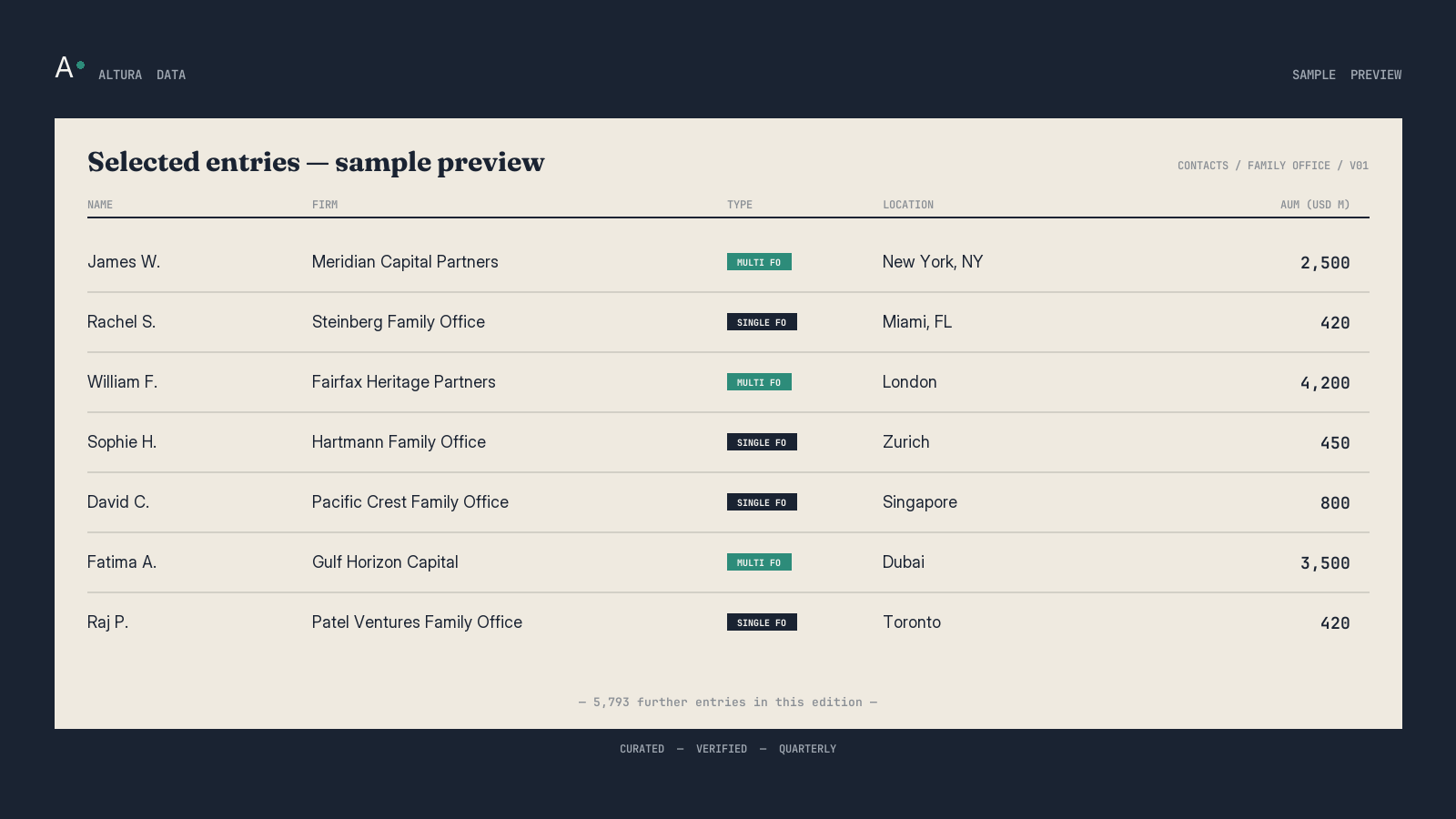Click the 'Selected entries — sample preview' heading
The image size is (1456, 819).
coord(316,162)
